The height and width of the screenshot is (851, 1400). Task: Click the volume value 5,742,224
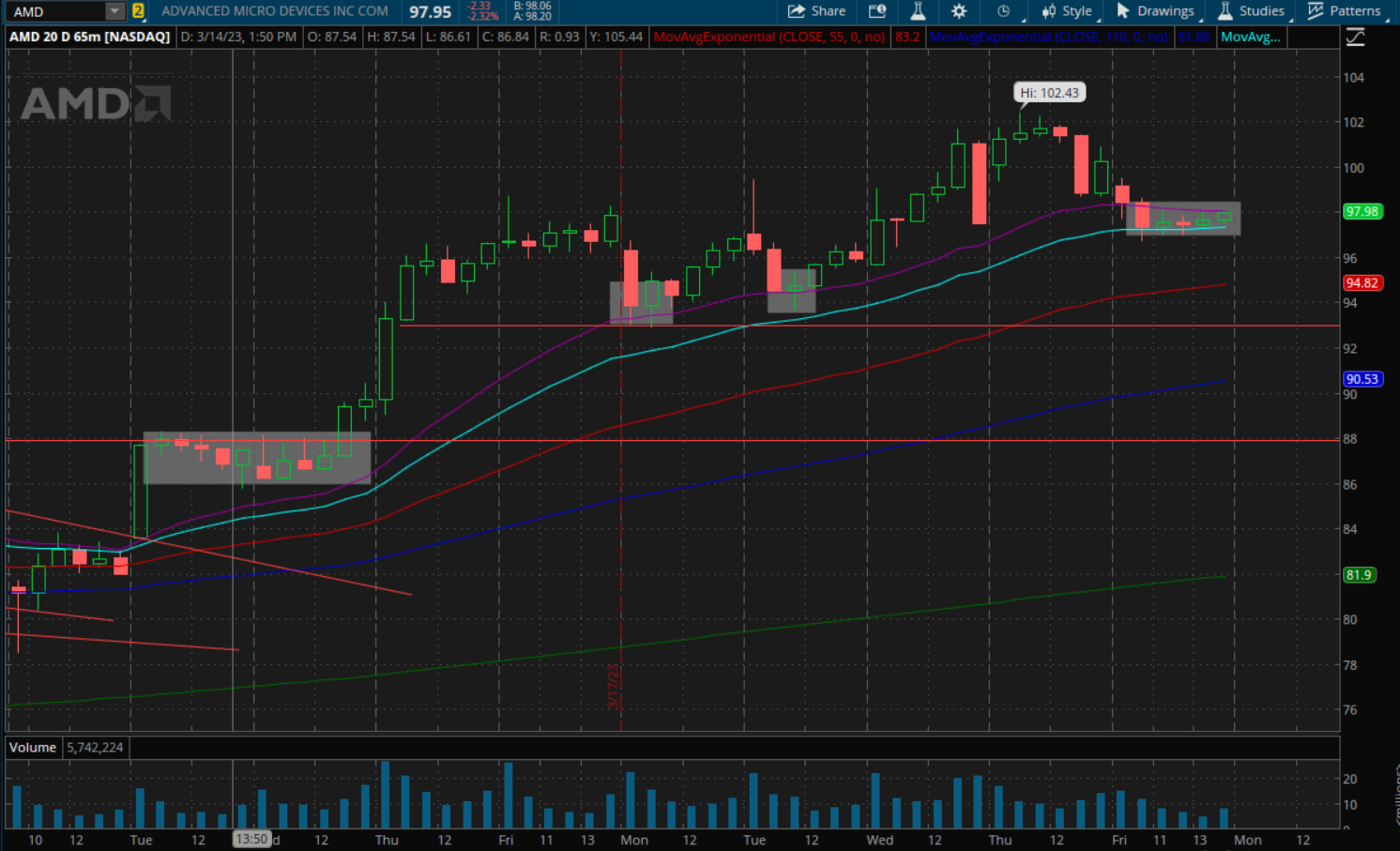coord(95,748)
